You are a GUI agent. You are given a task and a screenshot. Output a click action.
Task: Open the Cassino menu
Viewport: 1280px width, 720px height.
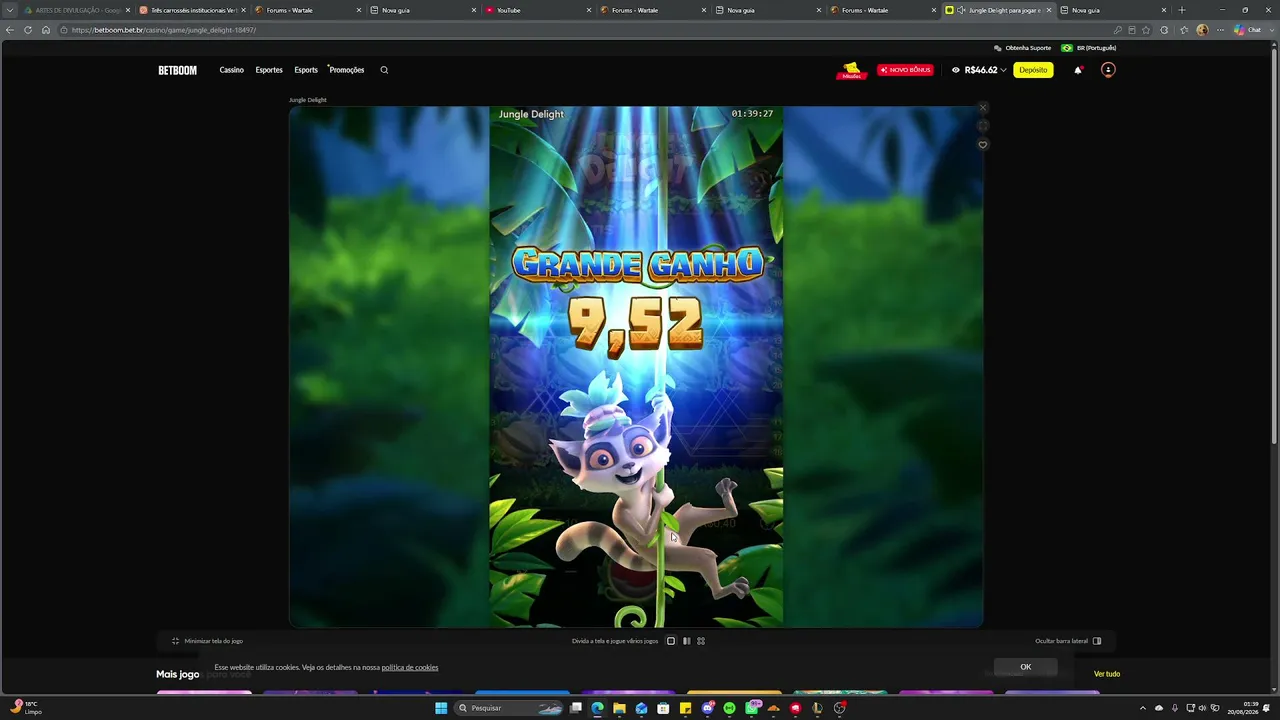[x=232, y=70]
